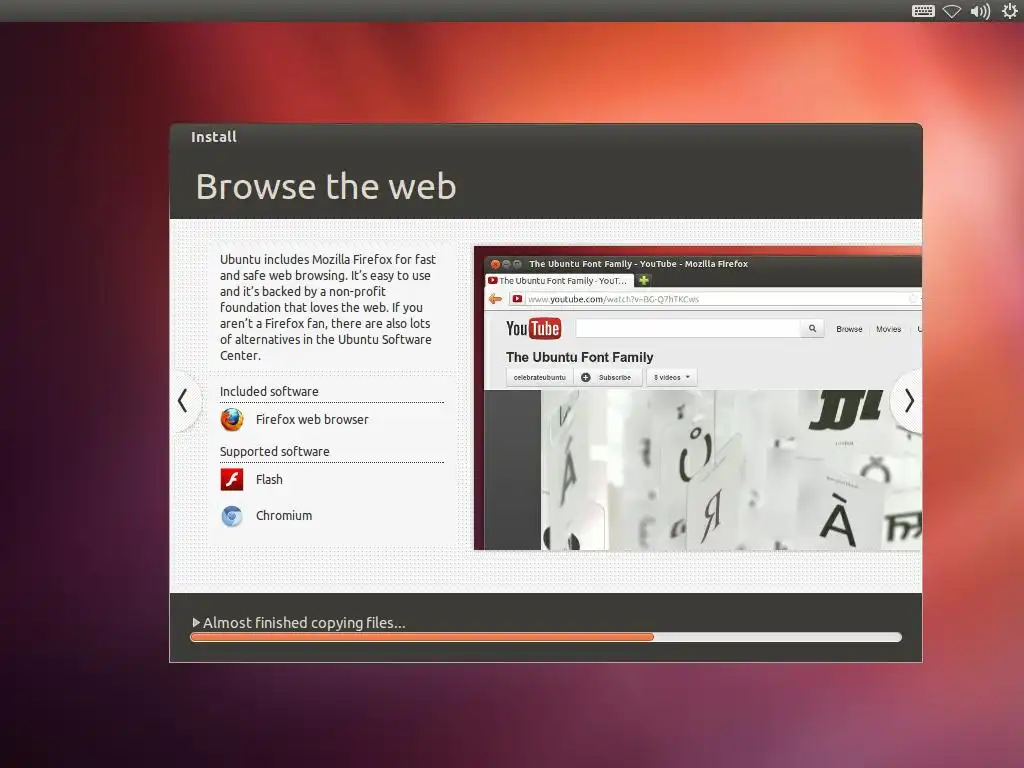Click close button of Firefox screenshot window
The image size is (1024, 768).
(x=495, y=264)
